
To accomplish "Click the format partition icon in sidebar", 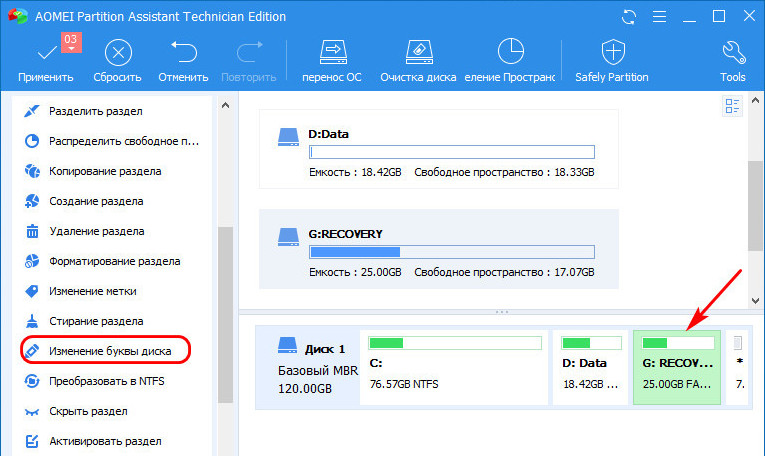I will click(32, 261).
